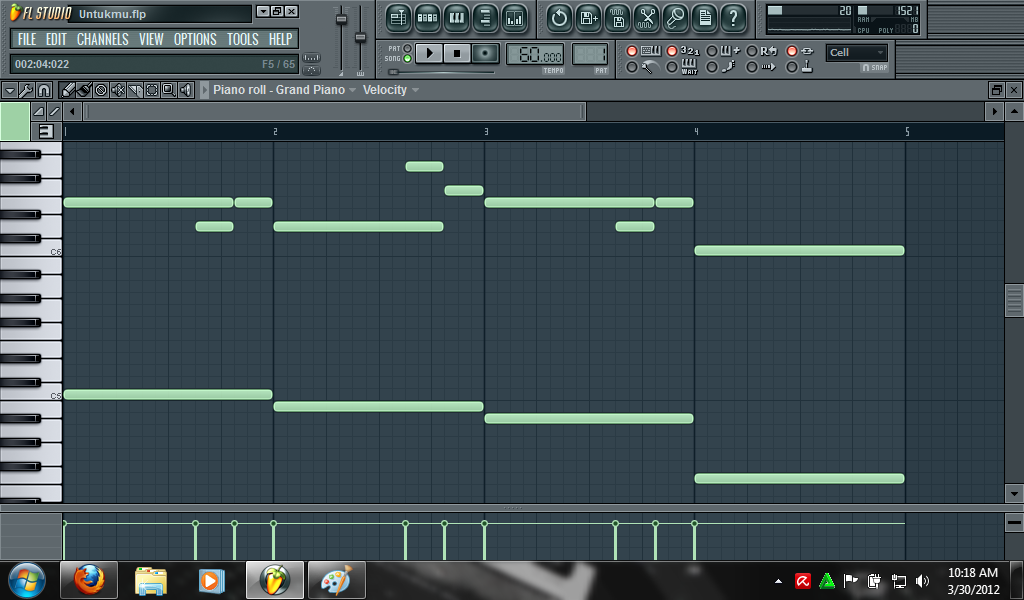Open the project info page button
Image resolution: width=1024 pixels, height=600 pixels.
point(705,18)
